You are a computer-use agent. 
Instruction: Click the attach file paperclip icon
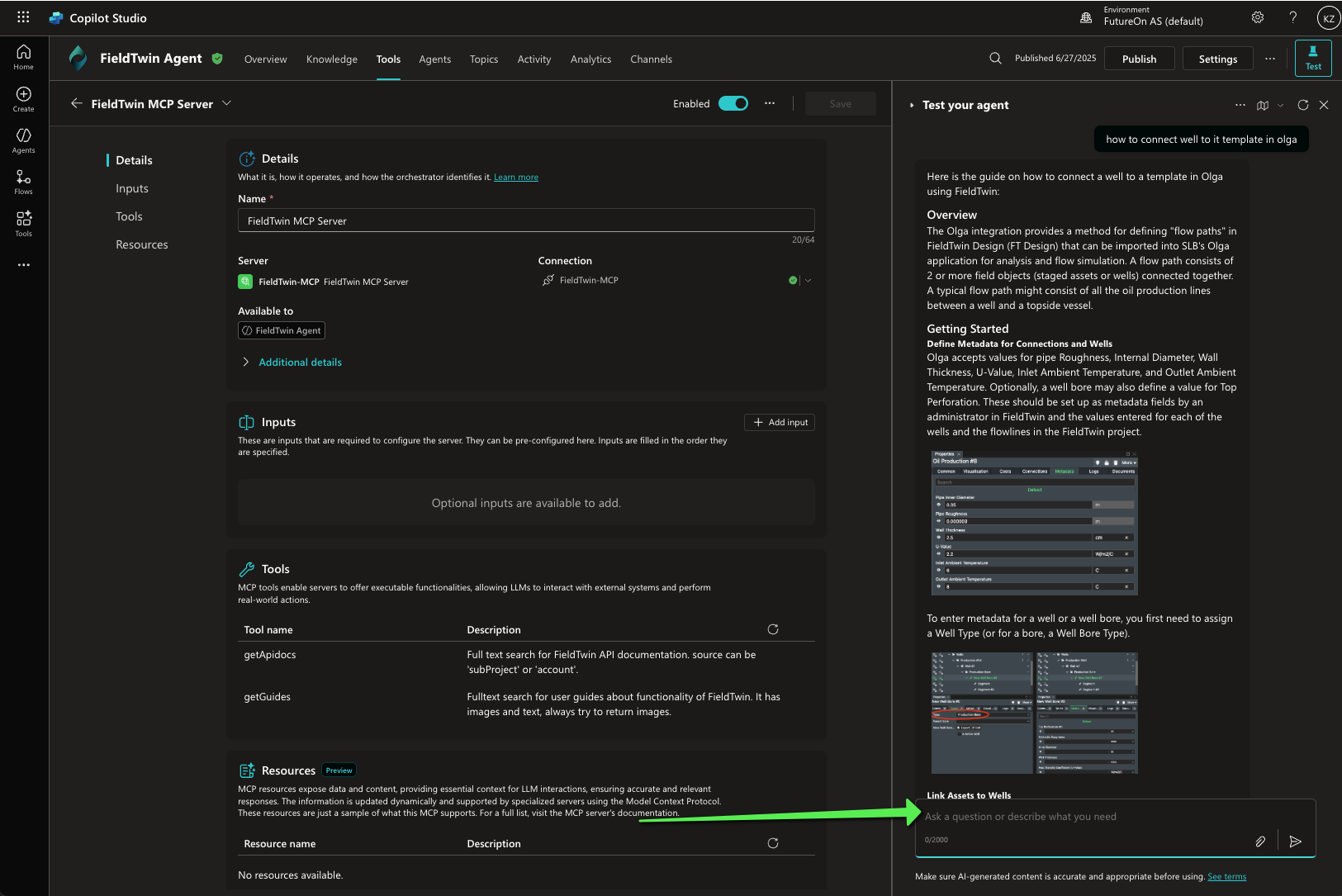pos(1260,841)
